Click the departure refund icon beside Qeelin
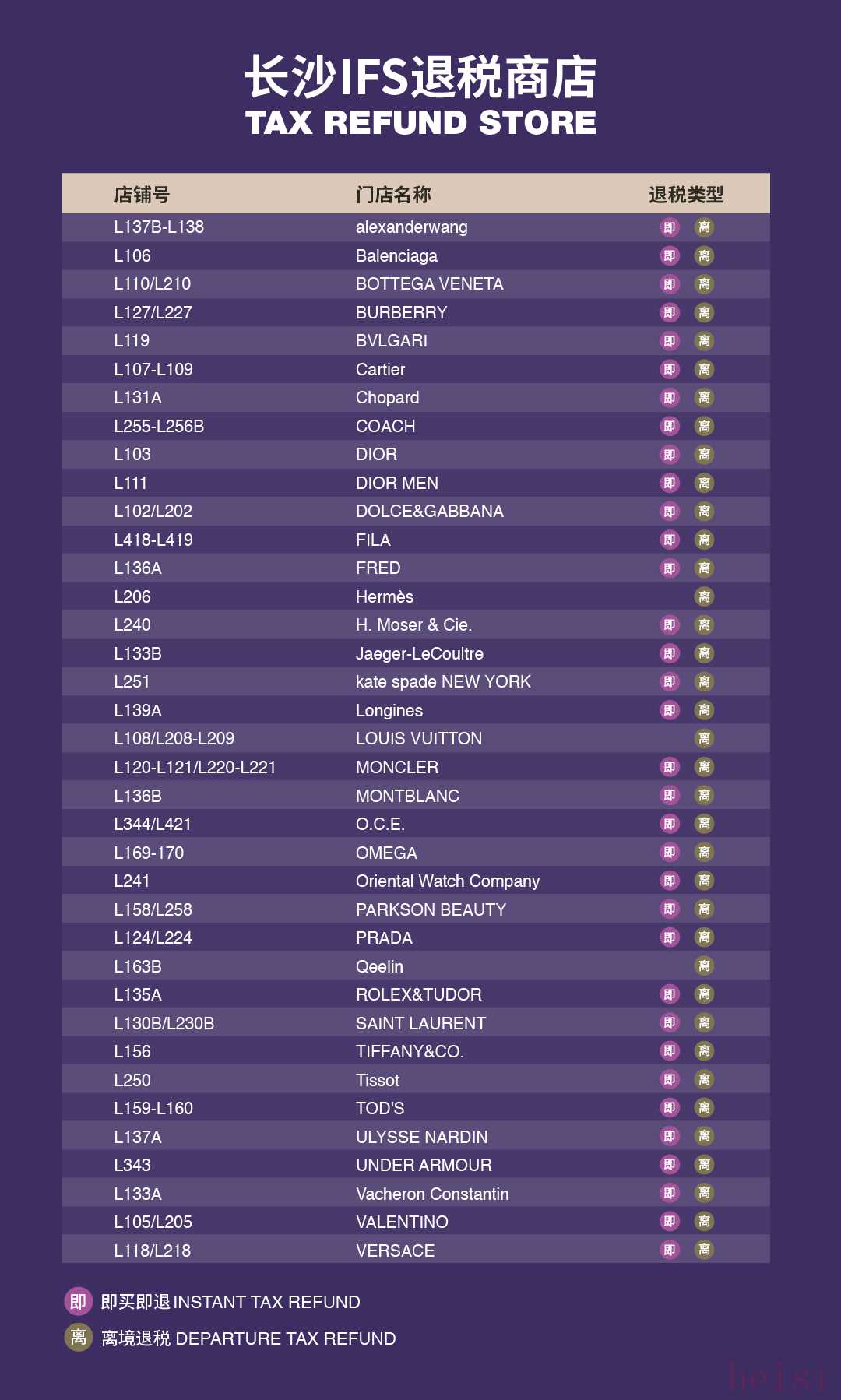841x1400 pixels. tap(704, 966)
